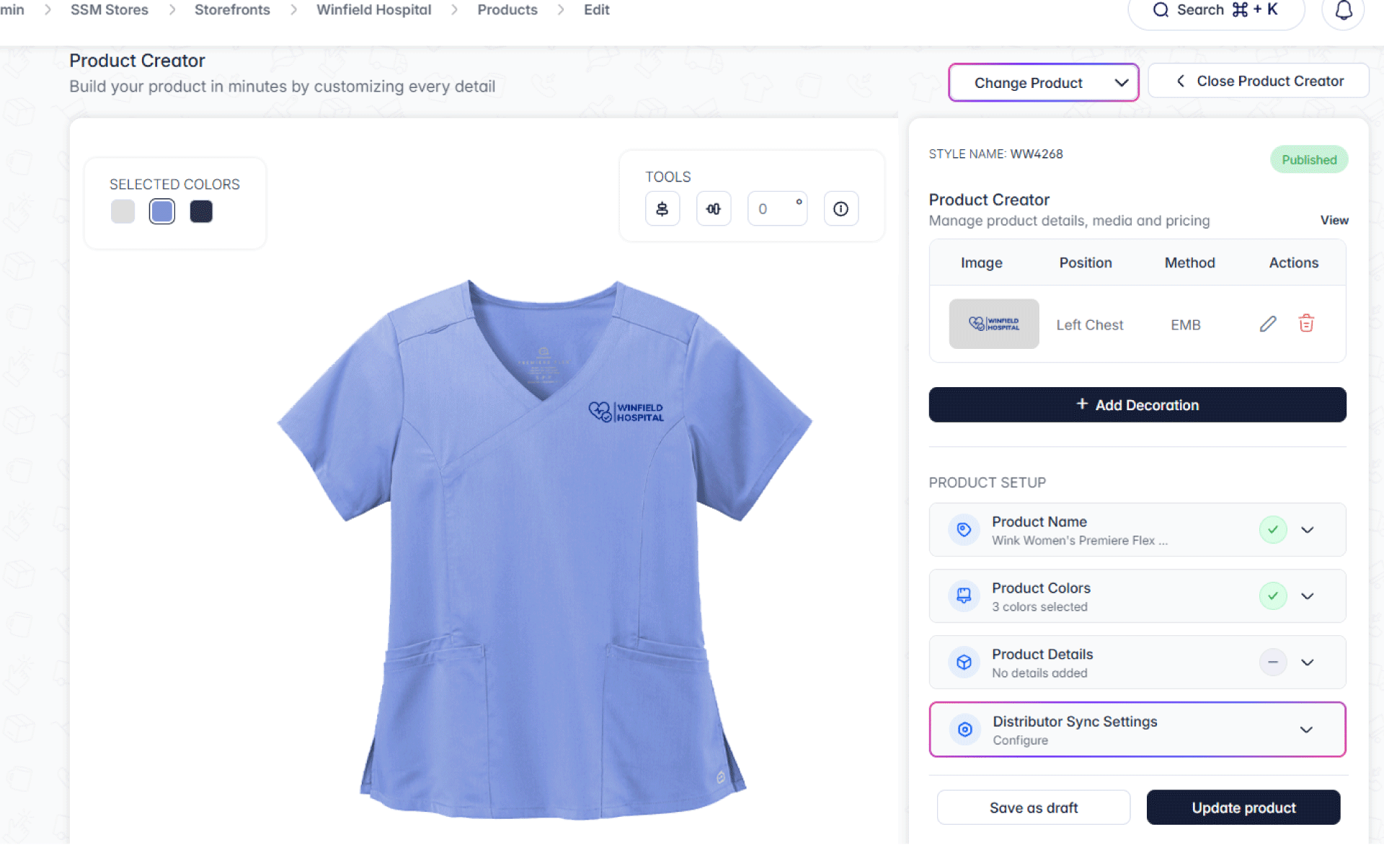Select the light gray color swatch
This screenshot has height=868, width=1384.
pos(123,212)
